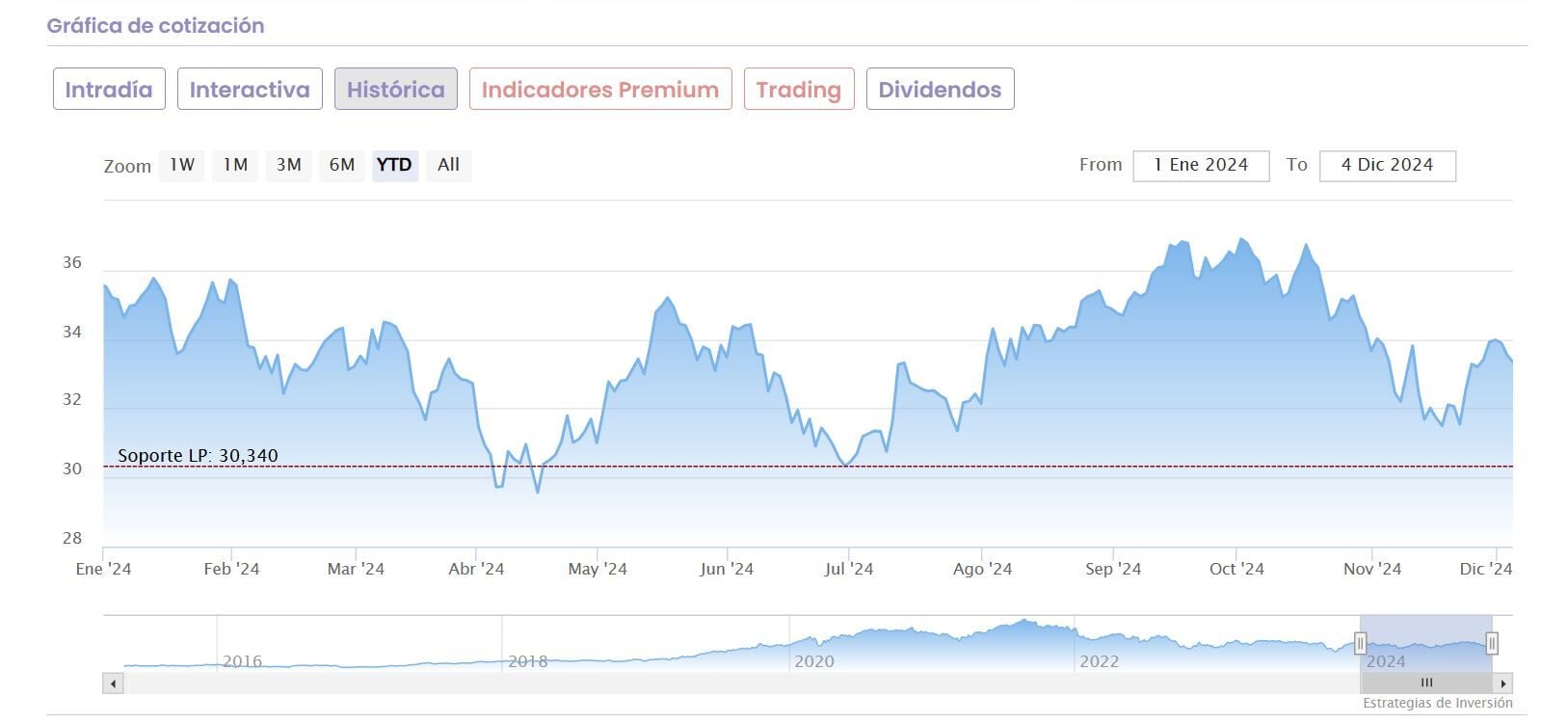Click the right navigator range handle

point(1492,643)
